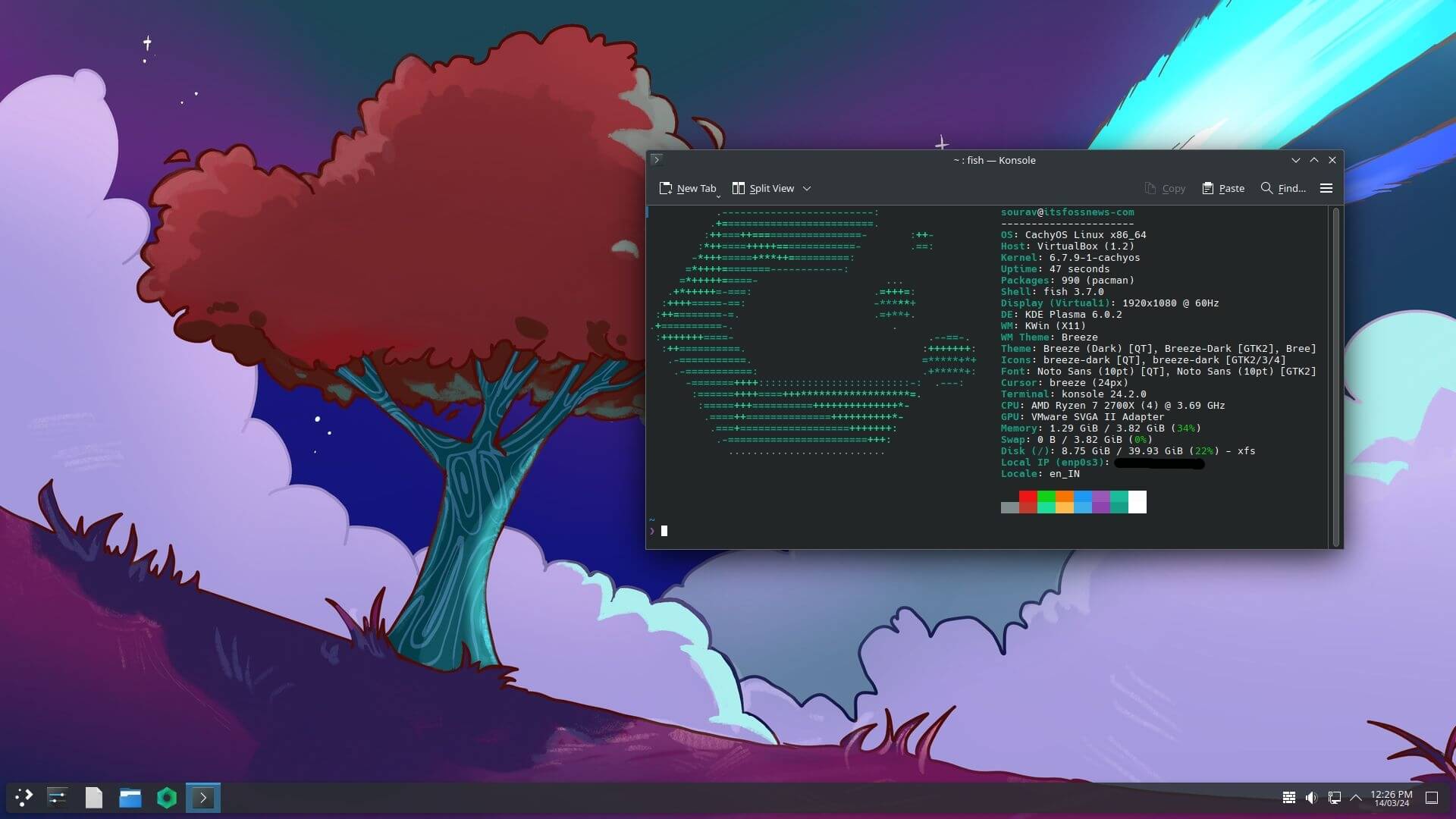The width and height of the screenshot is (1456, 819).
Task: Open Dolphin file manager from the taskbar
Action: click(130, 797)
